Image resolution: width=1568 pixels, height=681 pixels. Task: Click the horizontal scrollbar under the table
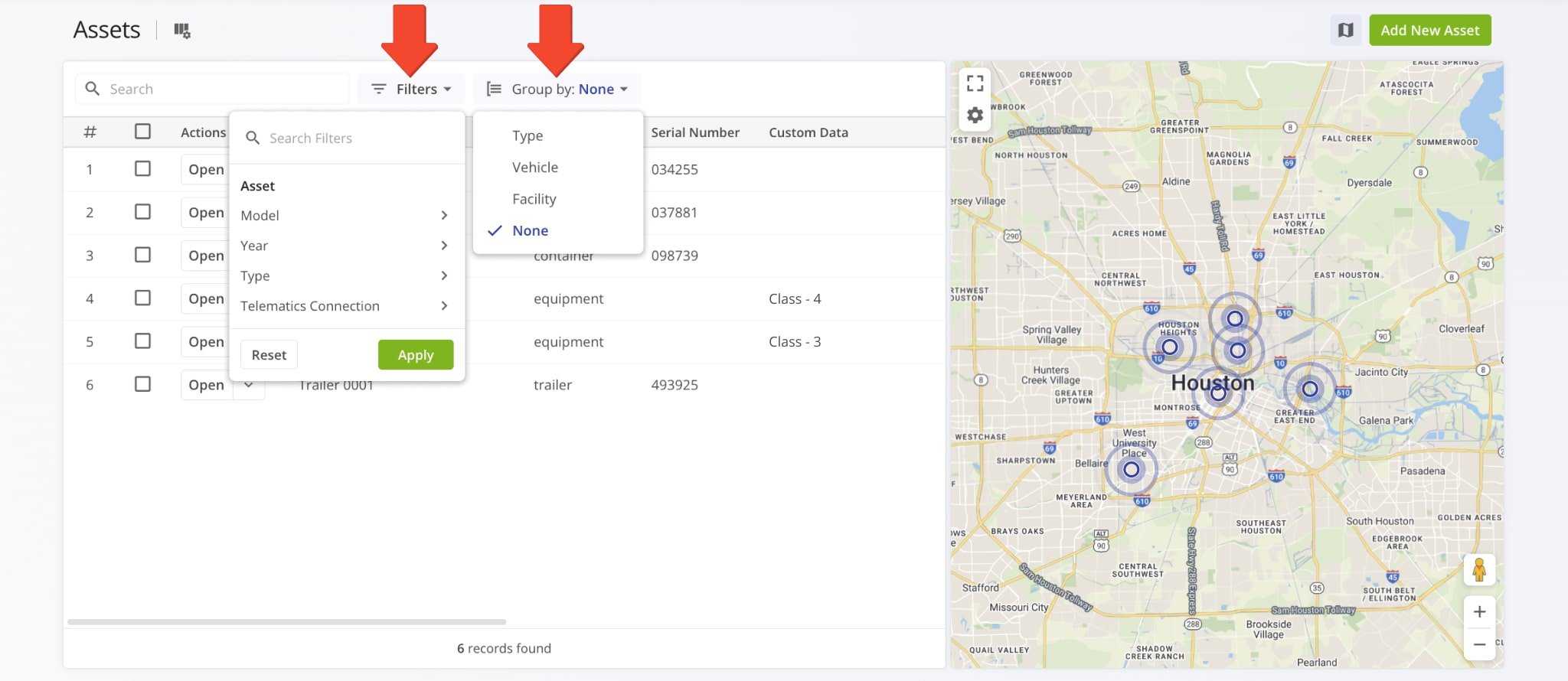click(286, 622)
